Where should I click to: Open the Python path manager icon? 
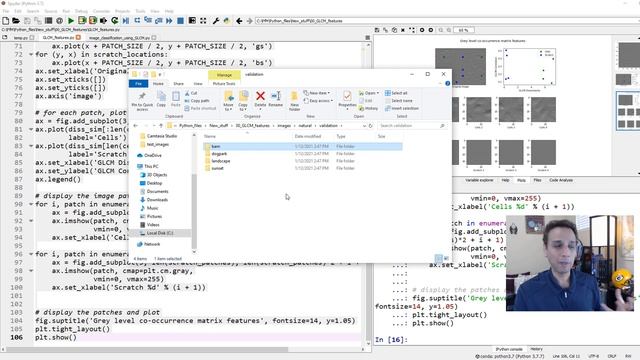(x=227, y=20)
